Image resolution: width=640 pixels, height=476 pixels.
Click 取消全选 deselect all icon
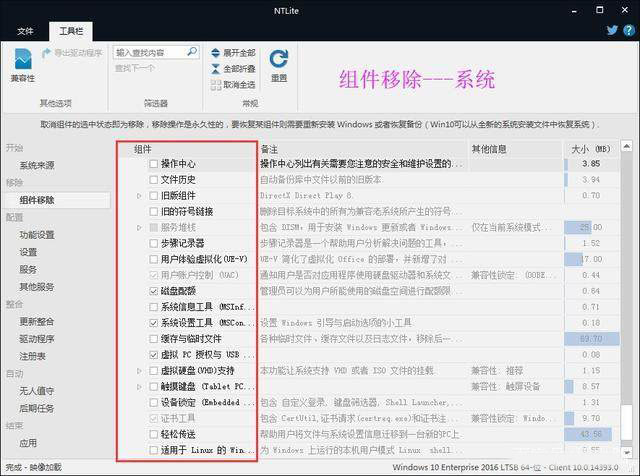(x=216, y=85)
